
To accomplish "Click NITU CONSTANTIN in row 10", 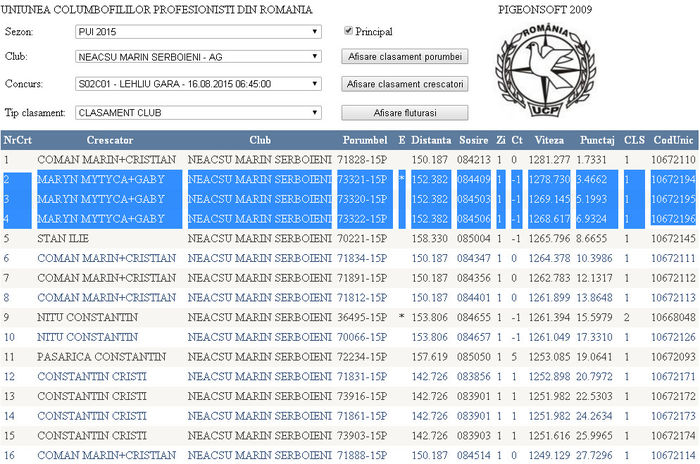I will (88, 338).
